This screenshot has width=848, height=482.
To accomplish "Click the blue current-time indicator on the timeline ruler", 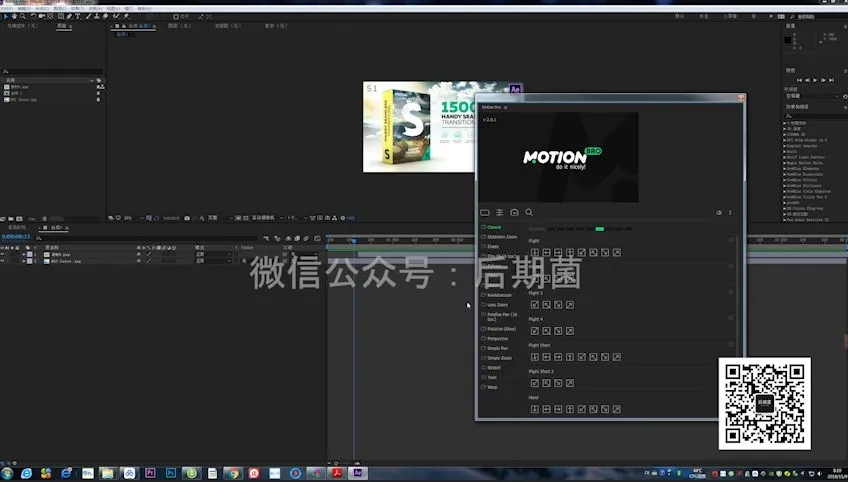I will [x=354, y=240].
